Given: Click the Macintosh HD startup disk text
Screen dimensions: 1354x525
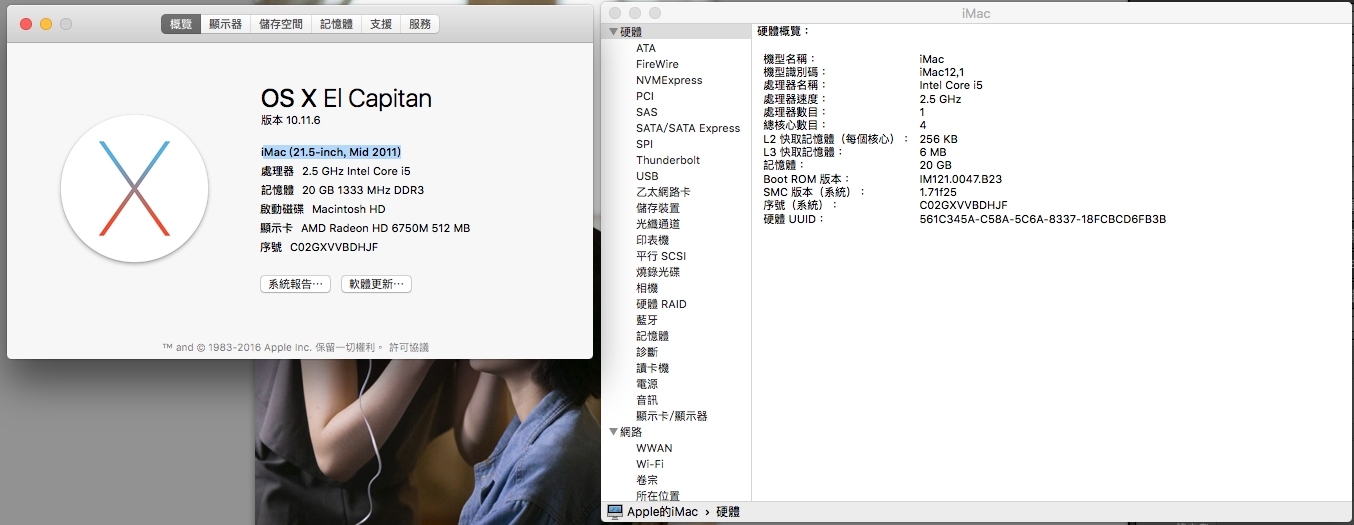Looking at the screenshot, I should [348, 209].
